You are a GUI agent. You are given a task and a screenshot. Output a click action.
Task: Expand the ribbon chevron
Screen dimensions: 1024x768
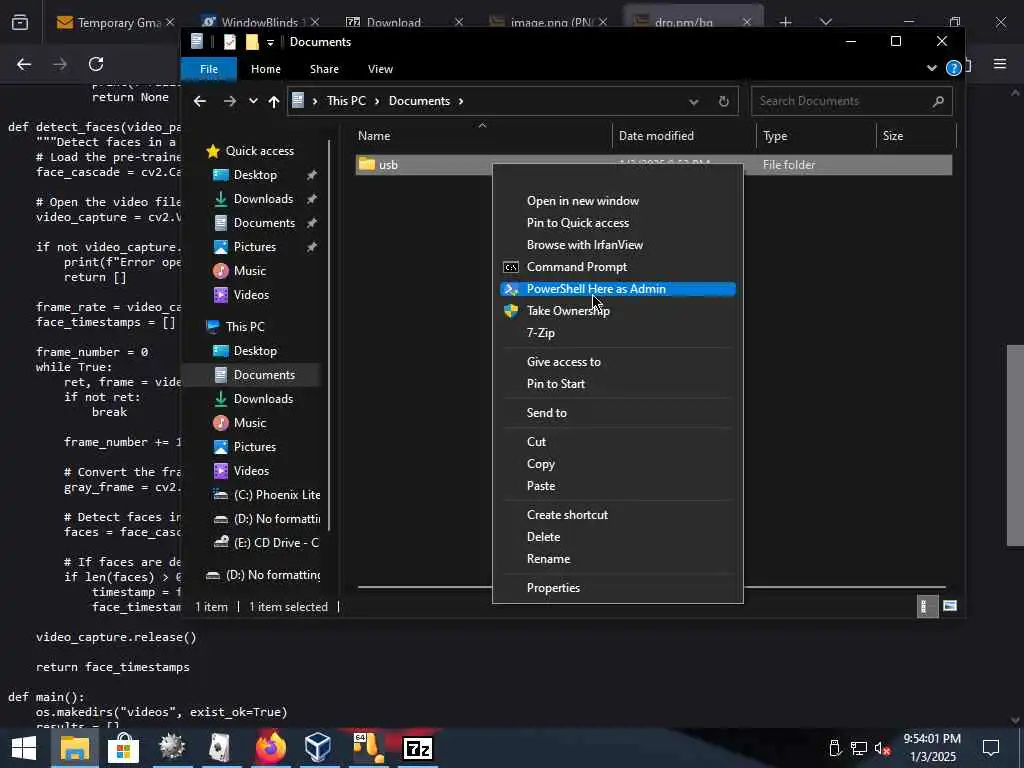pyautogui.click(x=932, y=68)
